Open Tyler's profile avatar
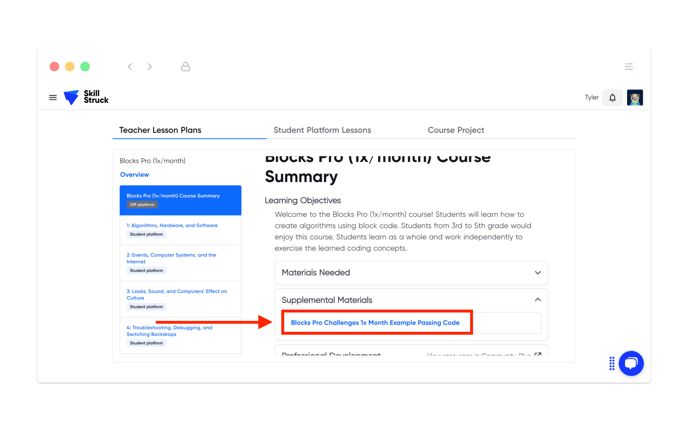 point(634,97)
